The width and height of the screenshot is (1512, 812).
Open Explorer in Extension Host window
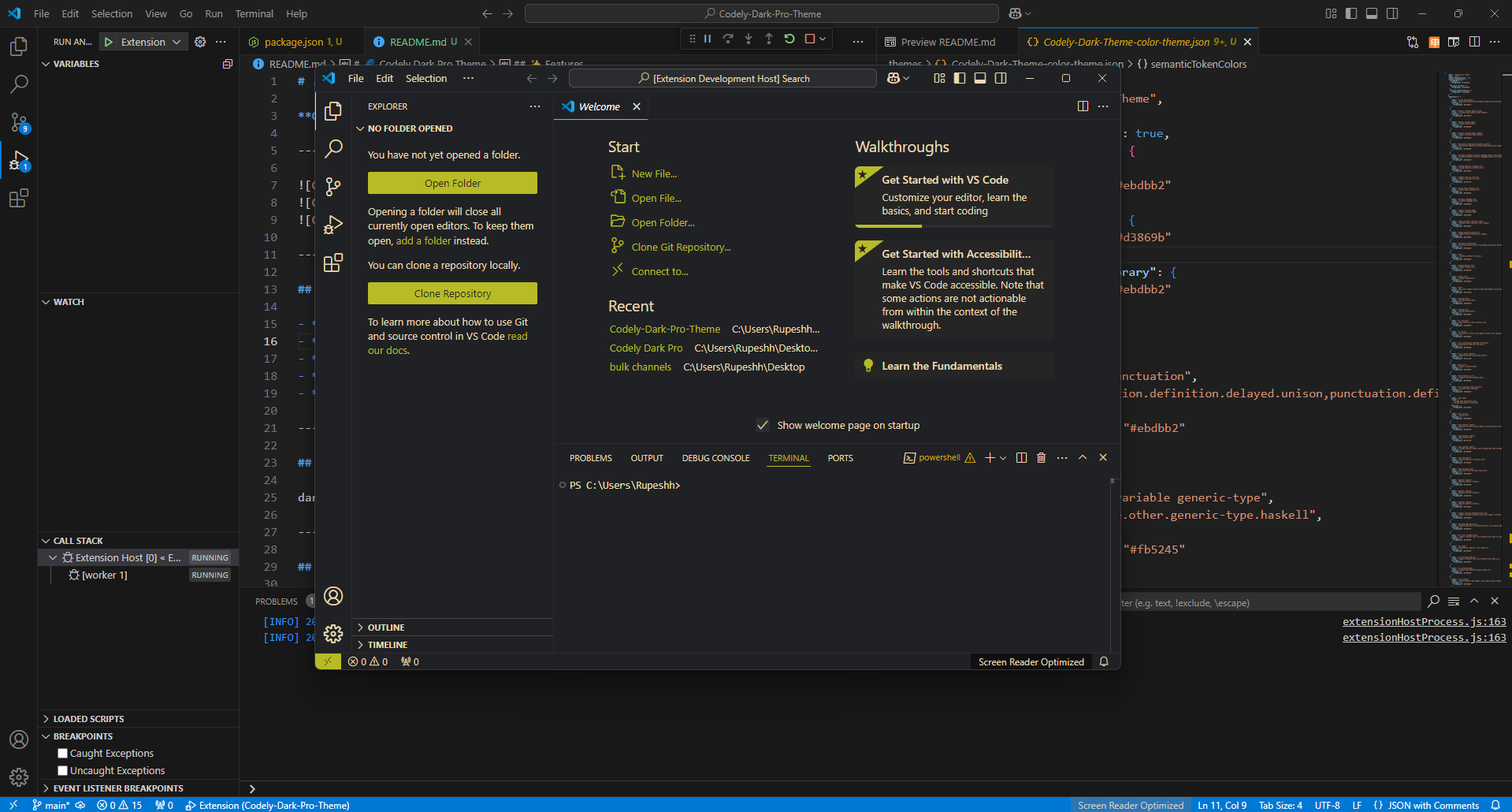click(x=333, y=111)
